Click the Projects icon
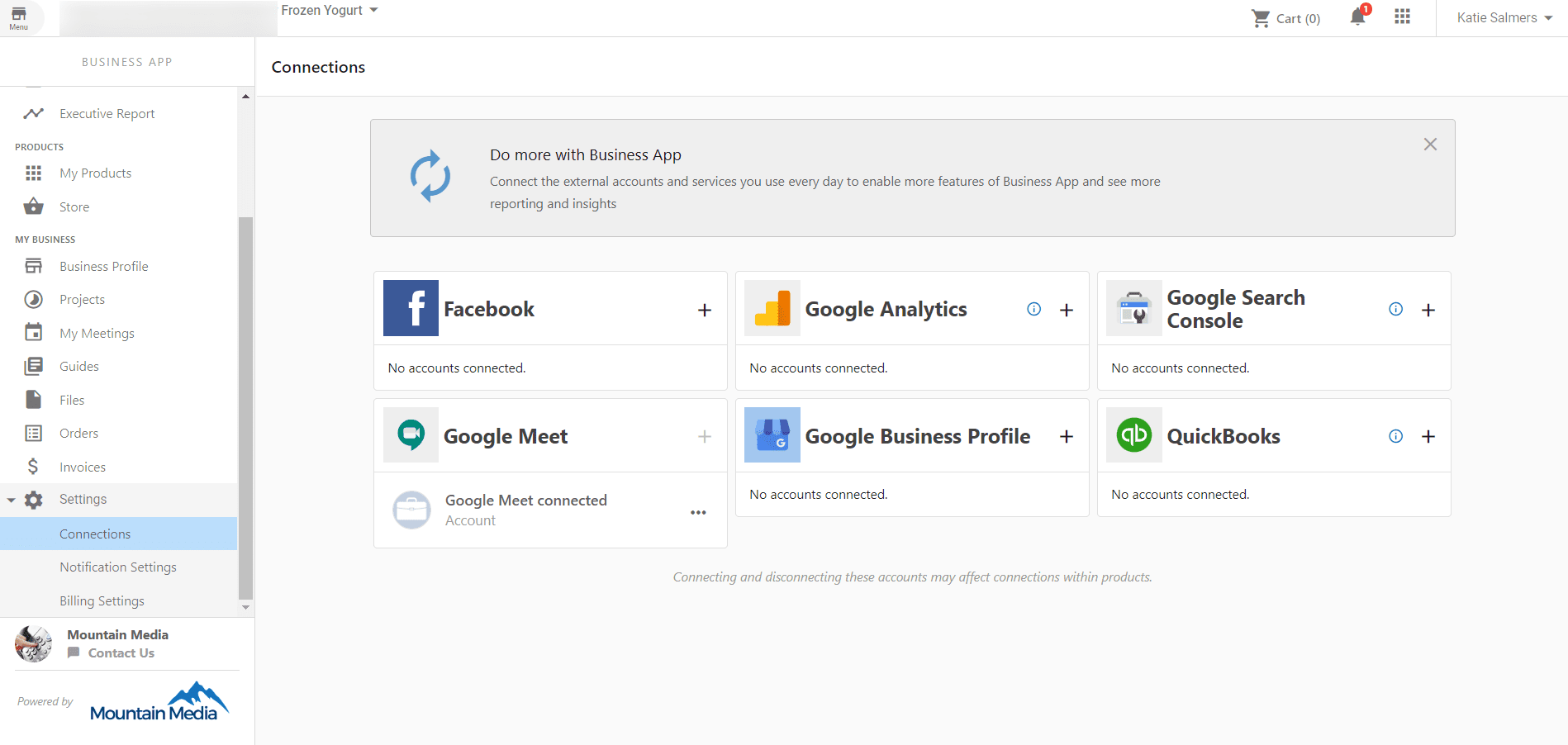 point(33,299)
